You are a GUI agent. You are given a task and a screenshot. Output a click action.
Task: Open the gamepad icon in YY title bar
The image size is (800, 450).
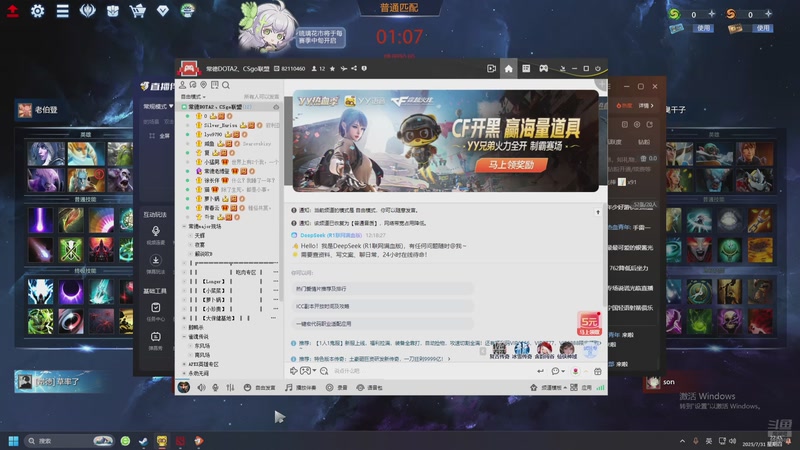[x=543, y=68]
